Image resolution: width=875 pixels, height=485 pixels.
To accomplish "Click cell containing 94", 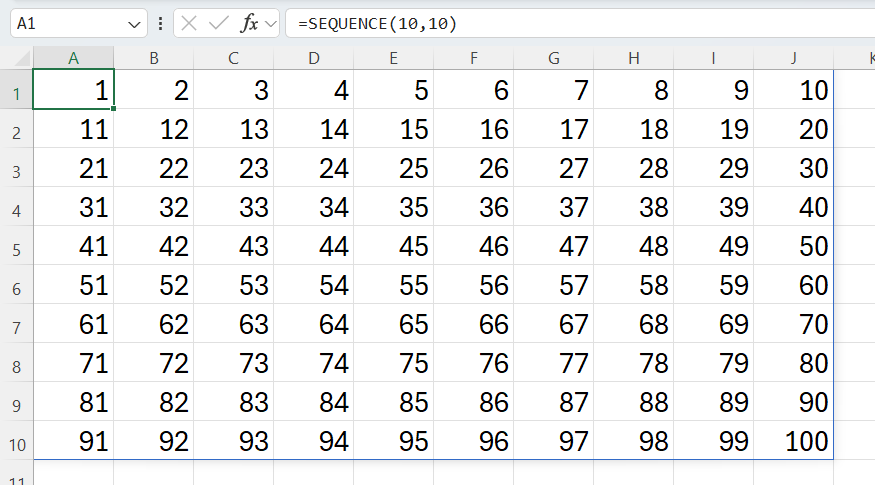I will (x=314, y=441).
